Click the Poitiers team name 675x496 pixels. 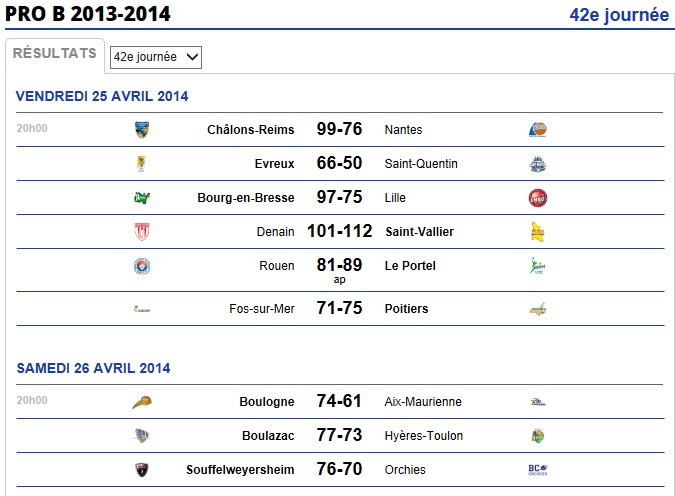click(406, 309)
